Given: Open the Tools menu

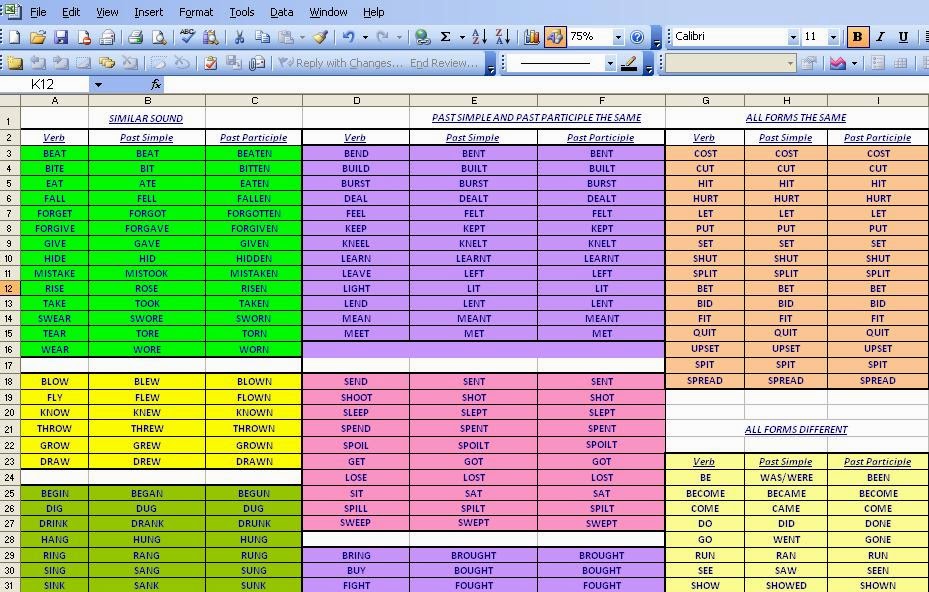Looking at the screenshot, I should click(x=242, y=12).
